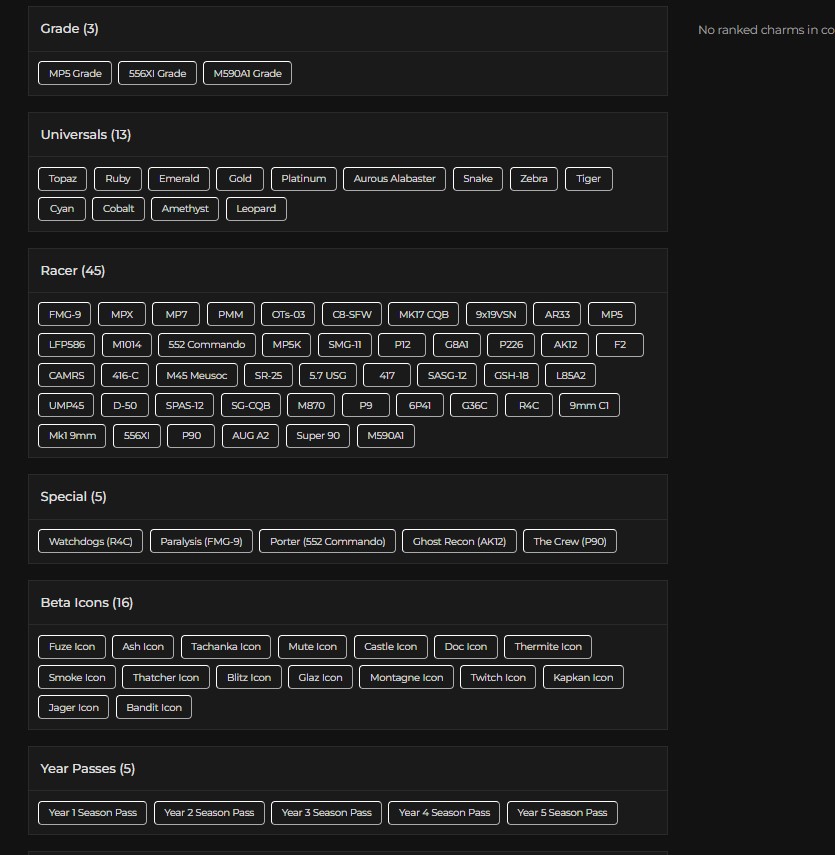Viewport: 835px width, 855px height.
Task: Pick the Thermite Icon chip
Action: coord(548,647)
